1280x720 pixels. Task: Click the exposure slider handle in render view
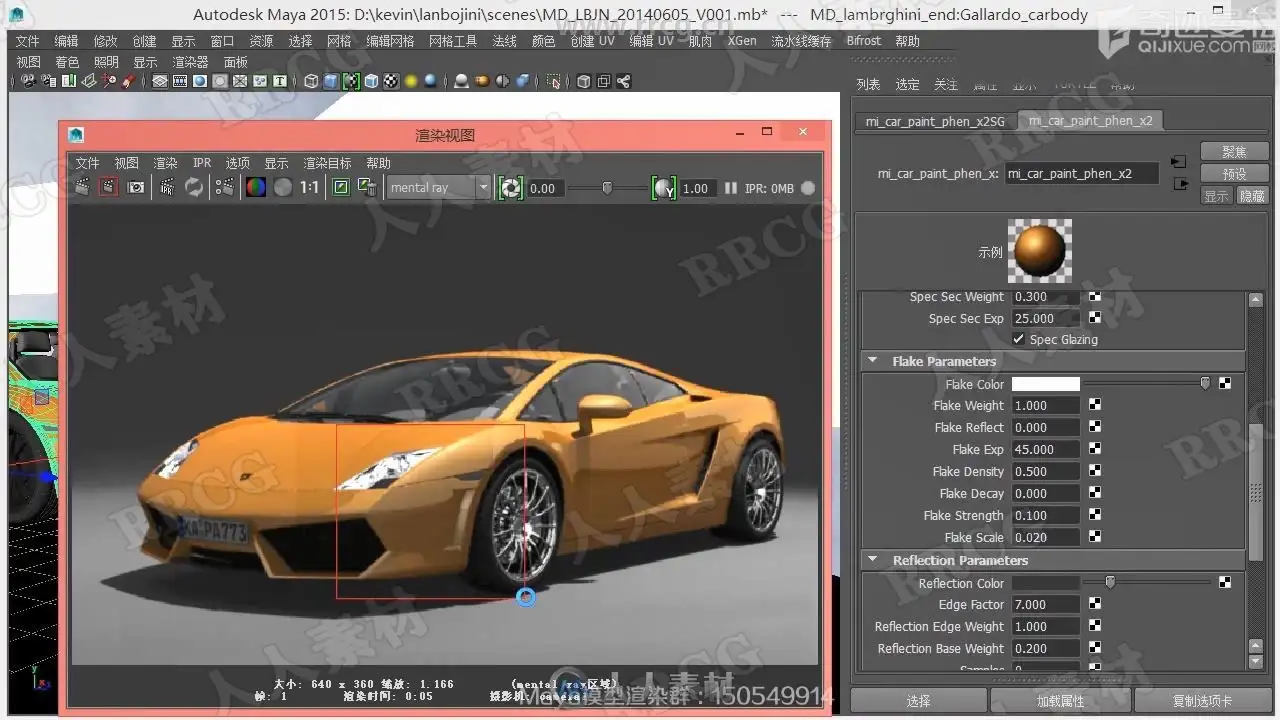click(606, 187)
